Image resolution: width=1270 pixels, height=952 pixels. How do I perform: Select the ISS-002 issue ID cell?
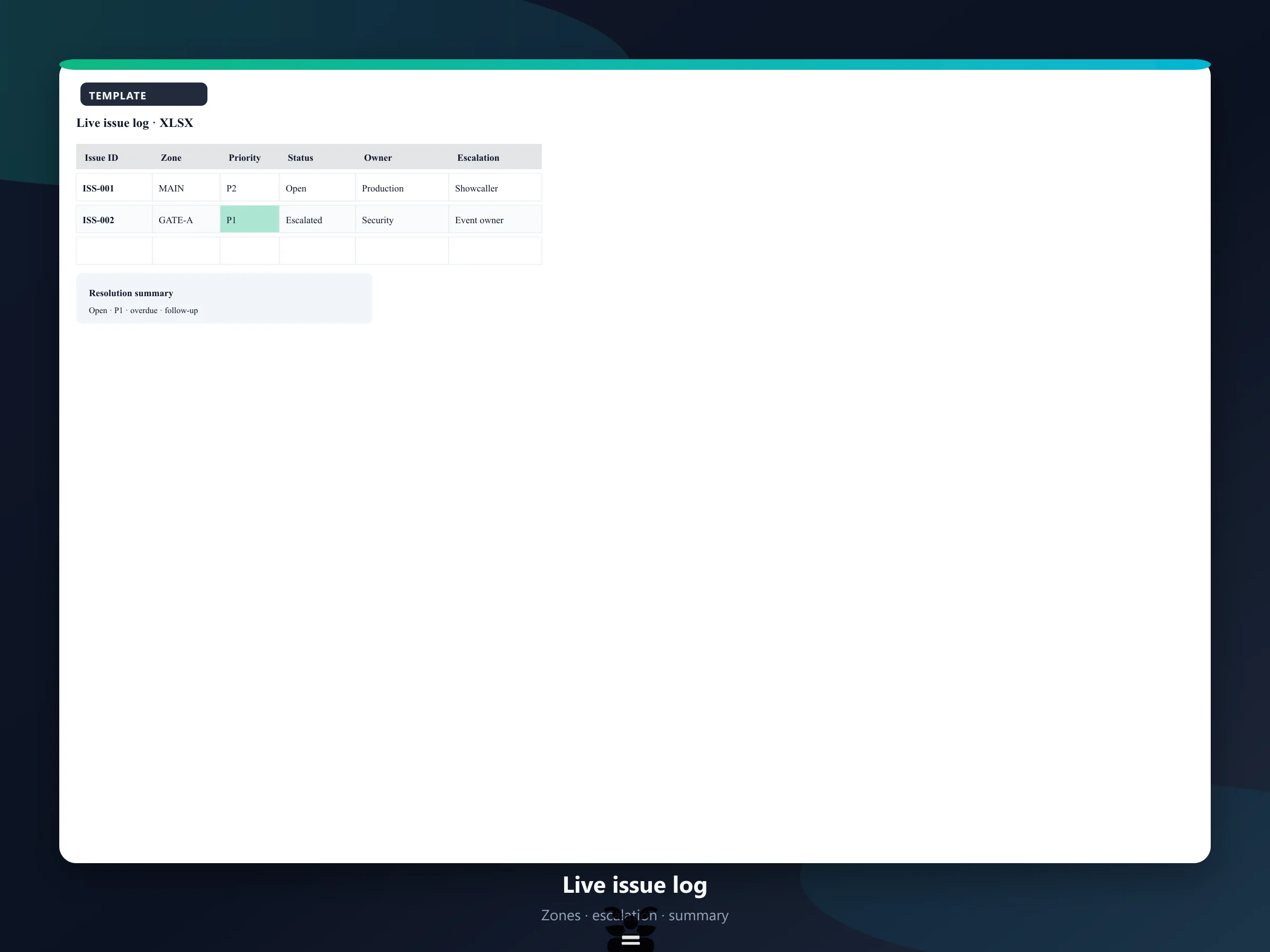114,219
